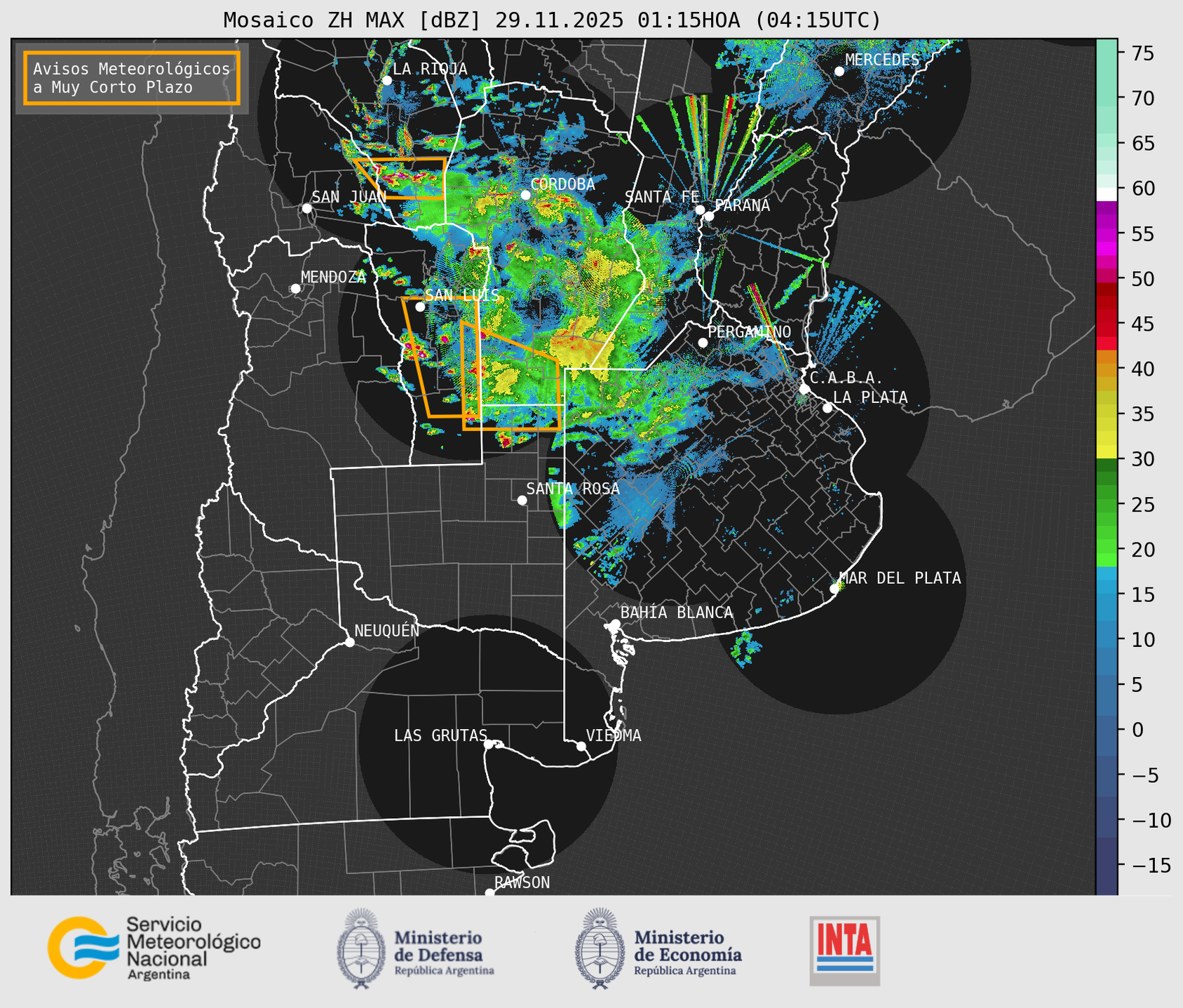
Task: Click the NEUQUÉN map label
Action: point(386,631)
